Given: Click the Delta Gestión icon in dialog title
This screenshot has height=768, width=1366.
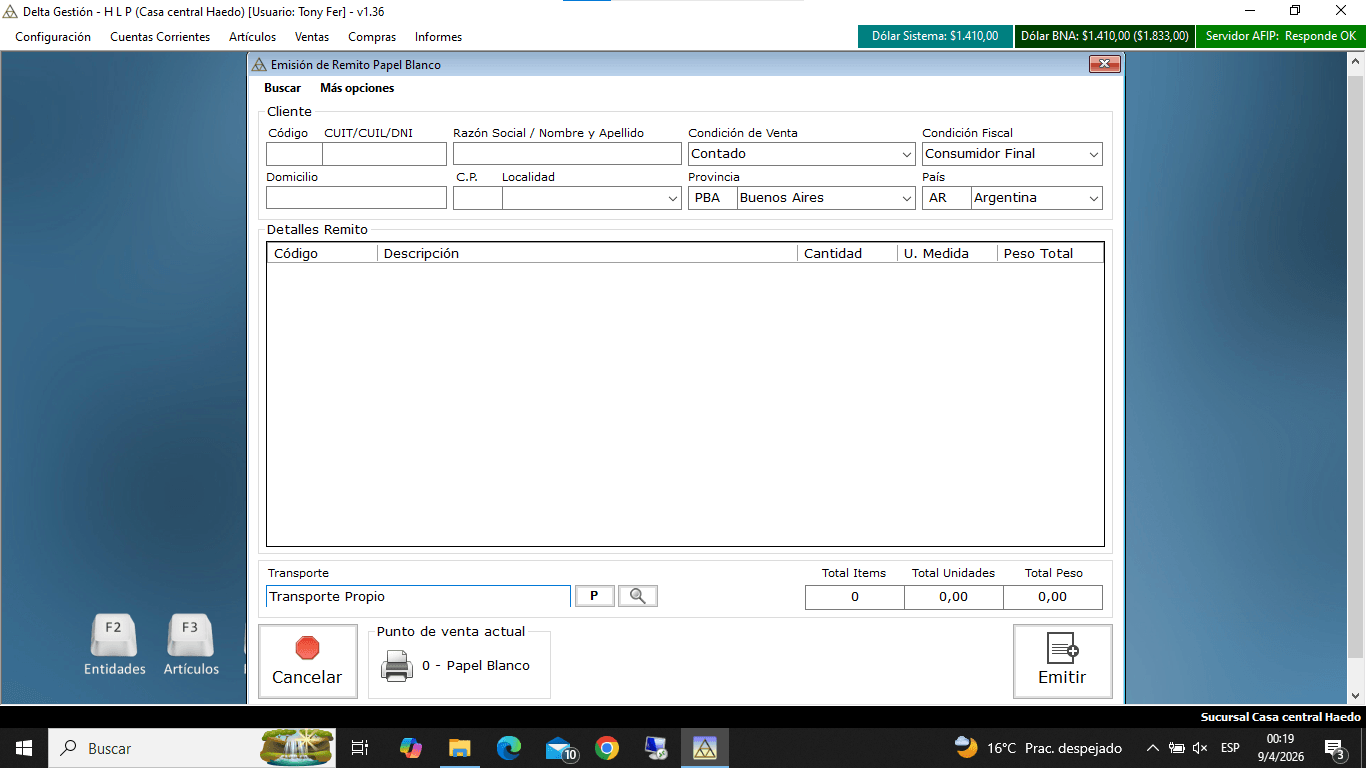Looking at the screenshot, I should tap(259, 65).
